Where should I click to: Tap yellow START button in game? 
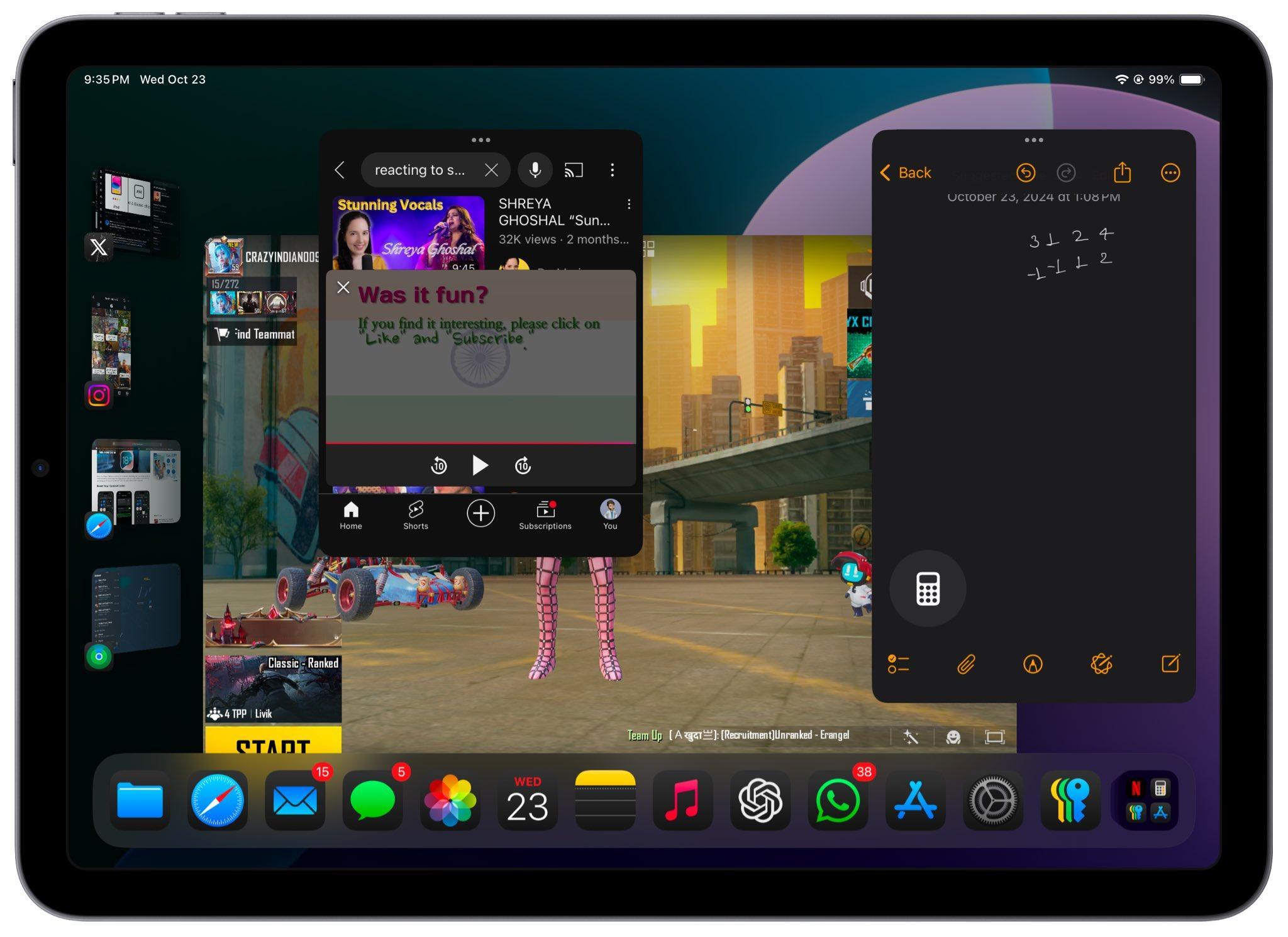(273, 740)
